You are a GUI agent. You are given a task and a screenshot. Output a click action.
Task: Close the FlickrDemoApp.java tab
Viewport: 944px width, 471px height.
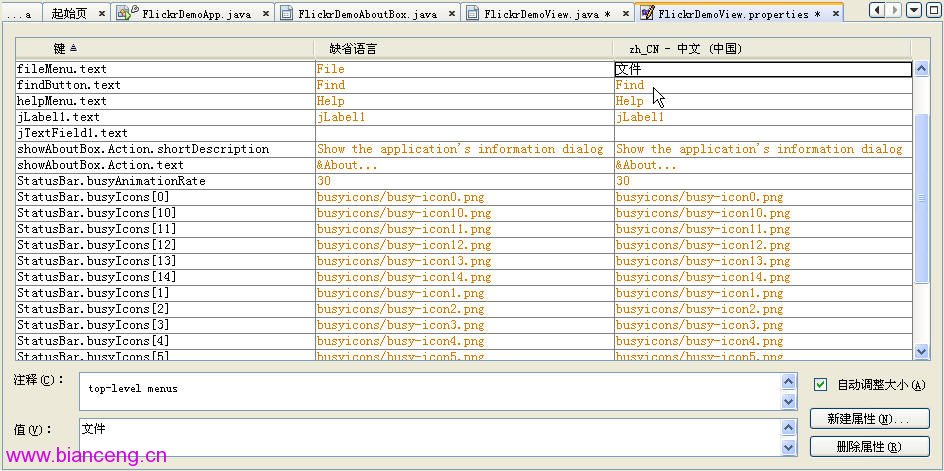pyautogui.click(x=266, y=13)
